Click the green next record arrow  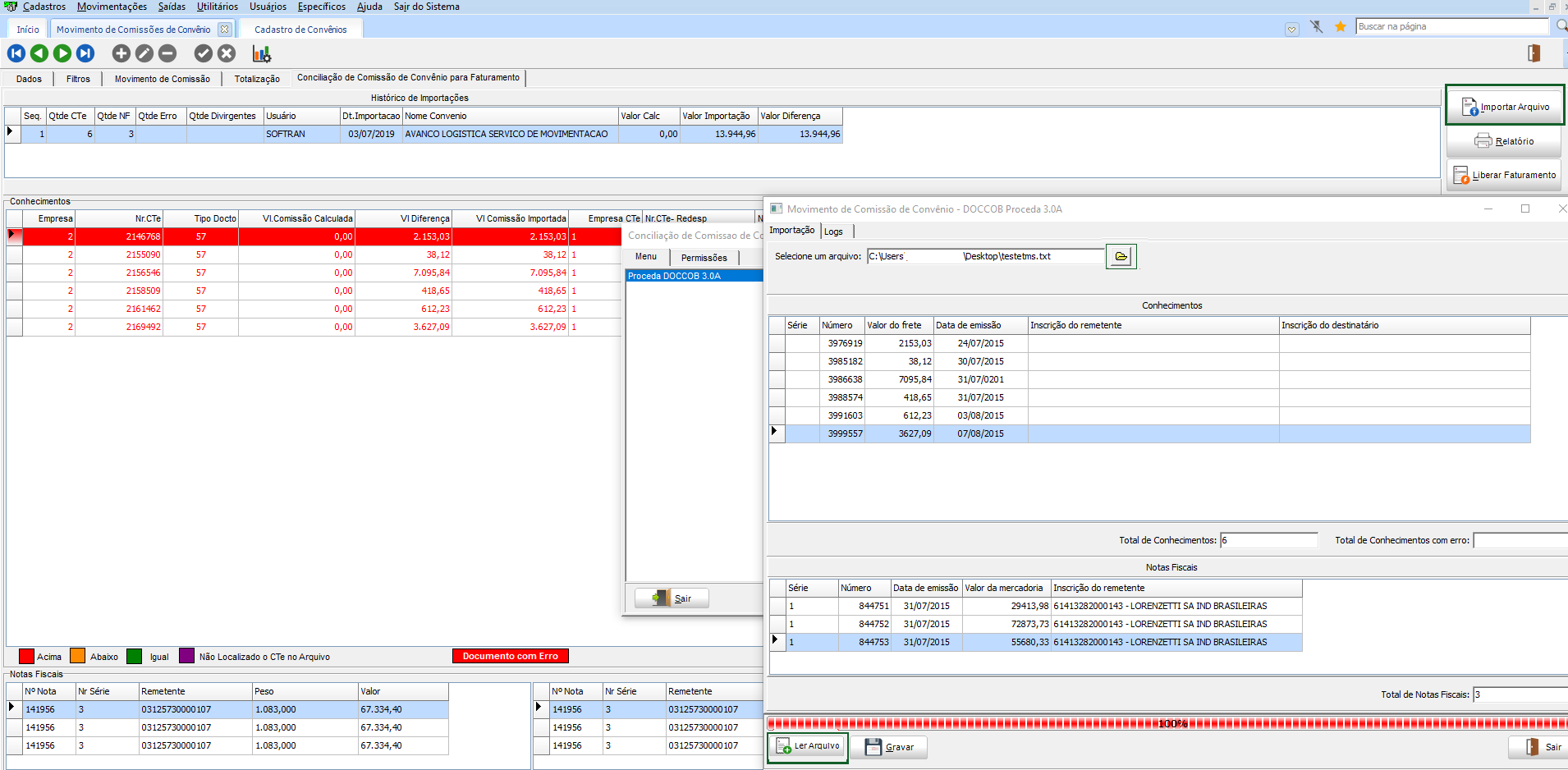(x=62, y=53)
